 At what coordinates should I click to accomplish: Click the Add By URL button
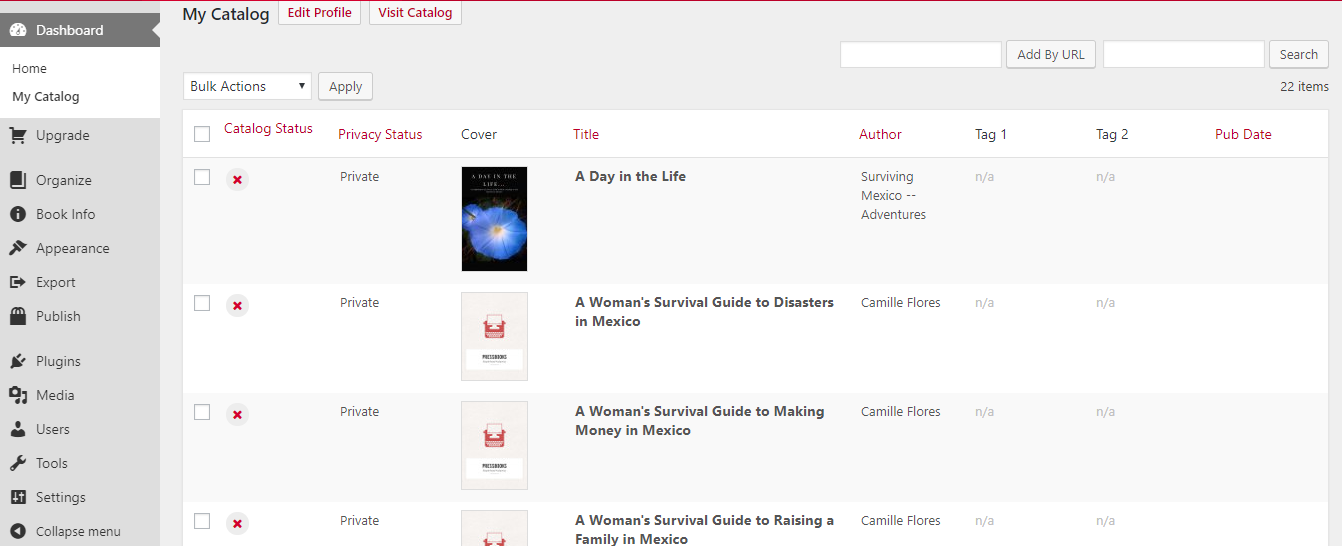(x=1050, y=55)
